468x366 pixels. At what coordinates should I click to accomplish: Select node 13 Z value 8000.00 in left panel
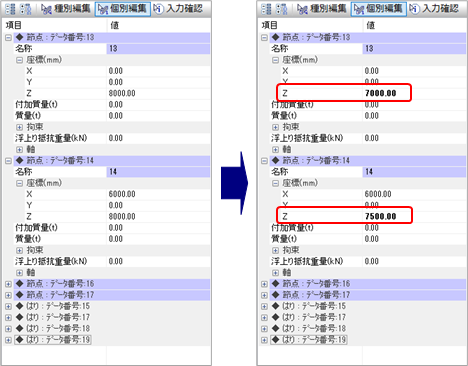(158, 93)
